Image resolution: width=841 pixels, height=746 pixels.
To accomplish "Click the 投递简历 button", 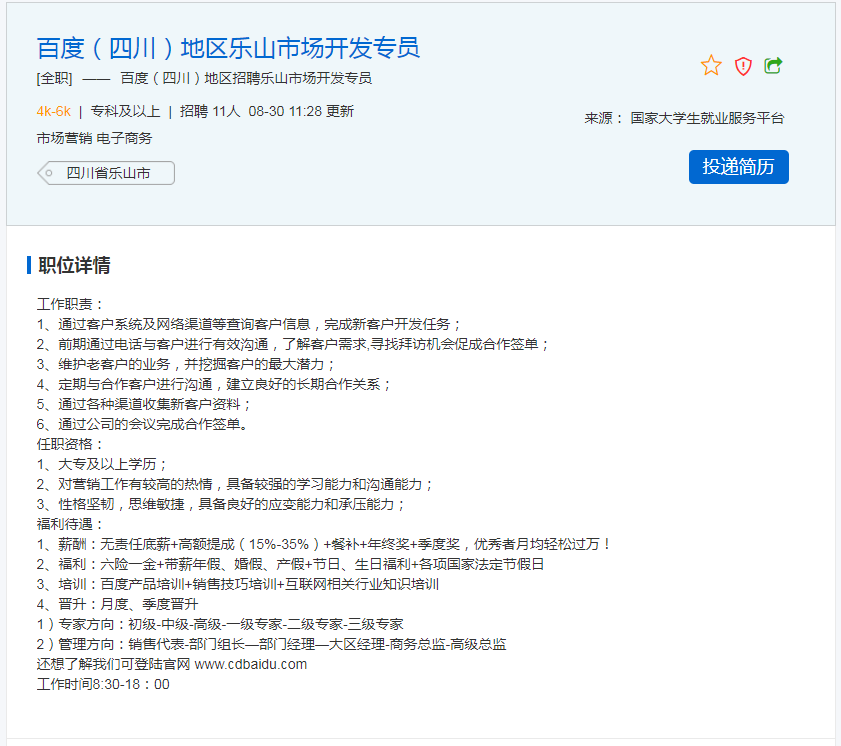I will [739, 167].
